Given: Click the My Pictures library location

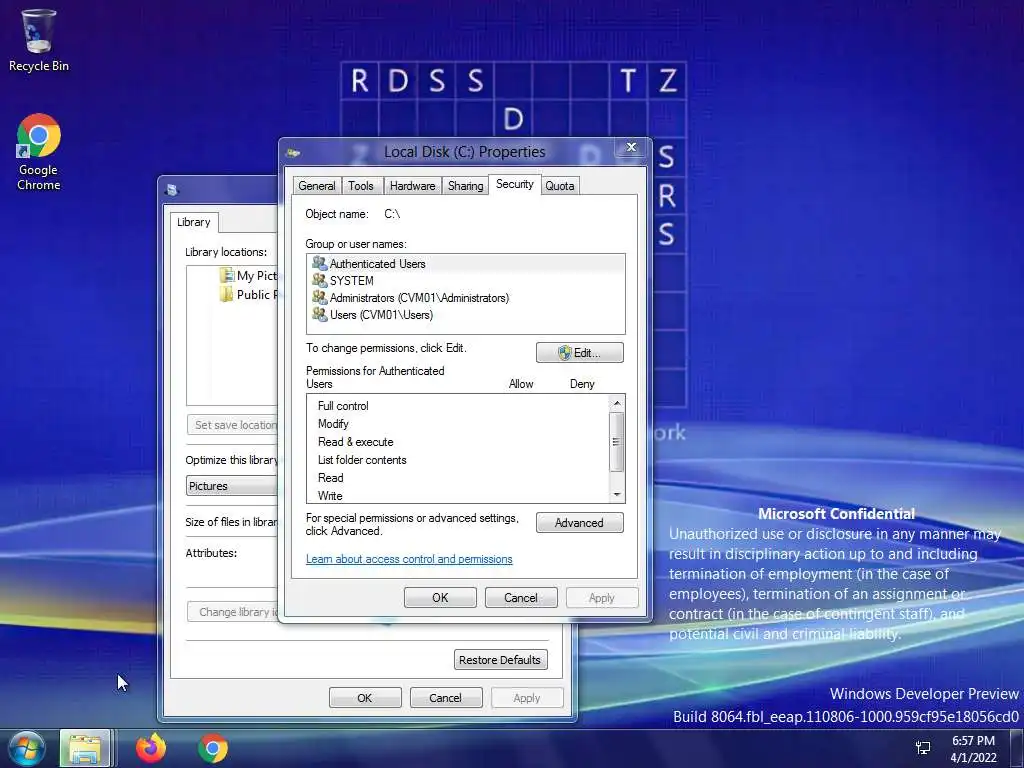Looking at the screenshot, I should [x=248, y=276].
